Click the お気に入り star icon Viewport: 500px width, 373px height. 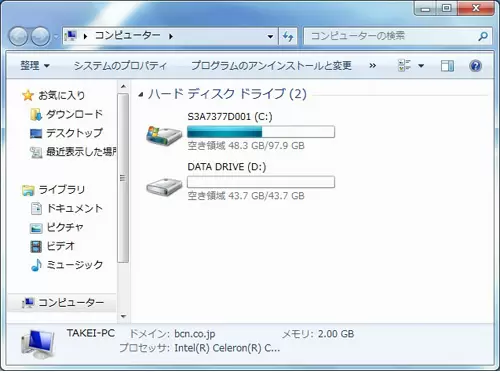click(28, 95)
